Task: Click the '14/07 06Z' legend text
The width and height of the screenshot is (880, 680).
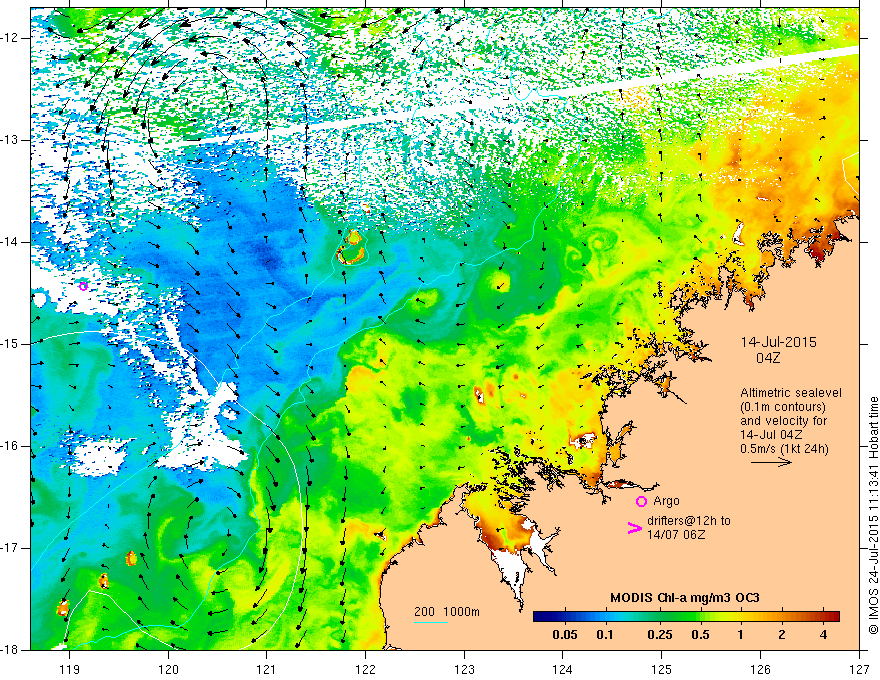Action: [x=676, y=535]
